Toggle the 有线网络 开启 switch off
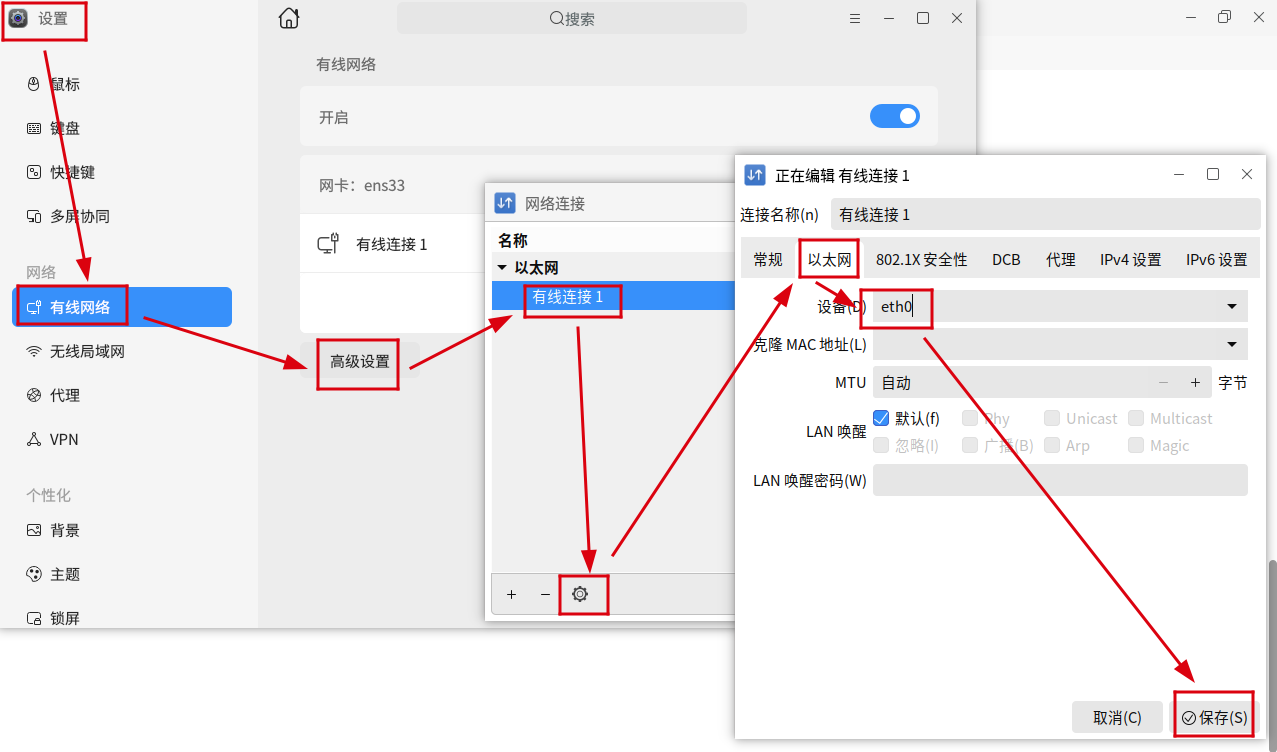Viewport: 1277px width, 752px height. point(894,117)
